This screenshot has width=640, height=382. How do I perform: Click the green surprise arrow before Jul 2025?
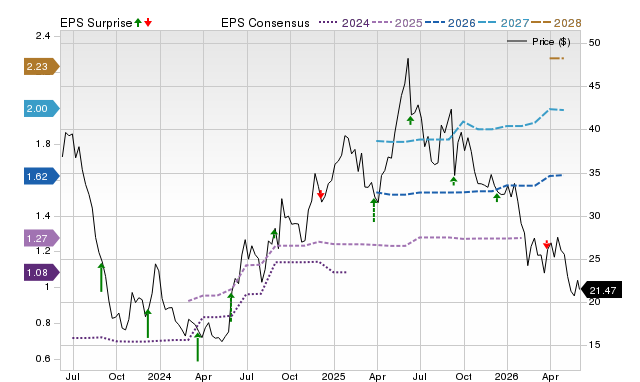[x=410, y=120]
